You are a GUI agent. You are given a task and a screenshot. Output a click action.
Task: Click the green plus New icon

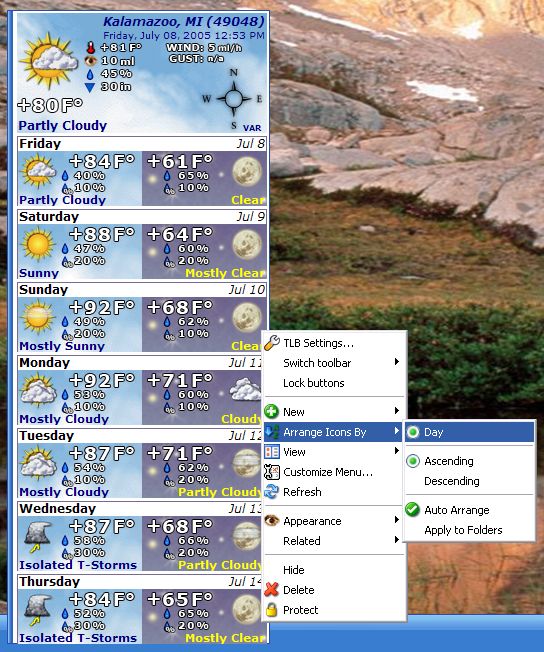[x=272, y=412]
